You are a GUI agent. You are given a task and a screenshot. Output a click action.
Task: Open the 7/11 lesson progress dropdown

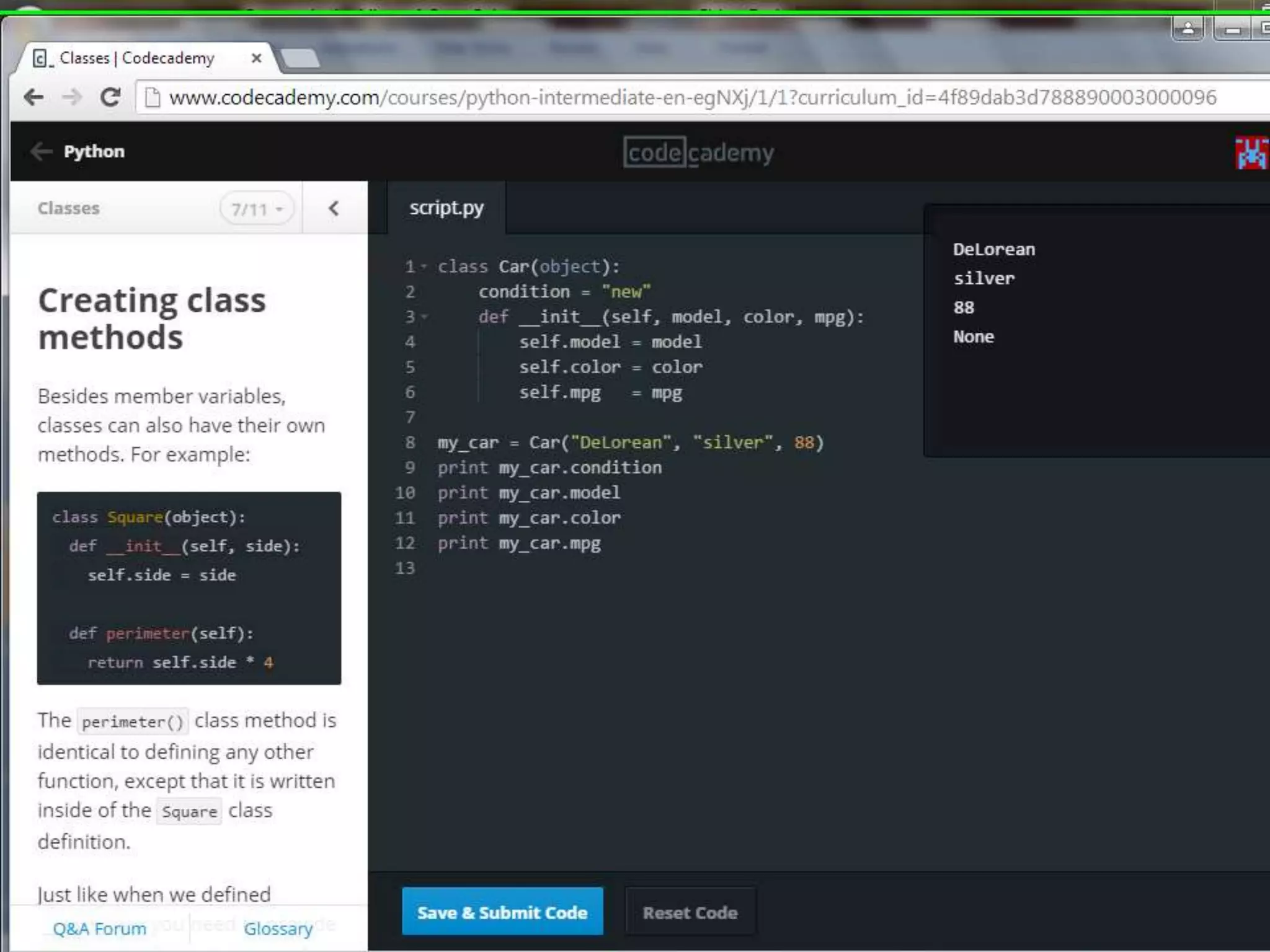pos(257,209)
